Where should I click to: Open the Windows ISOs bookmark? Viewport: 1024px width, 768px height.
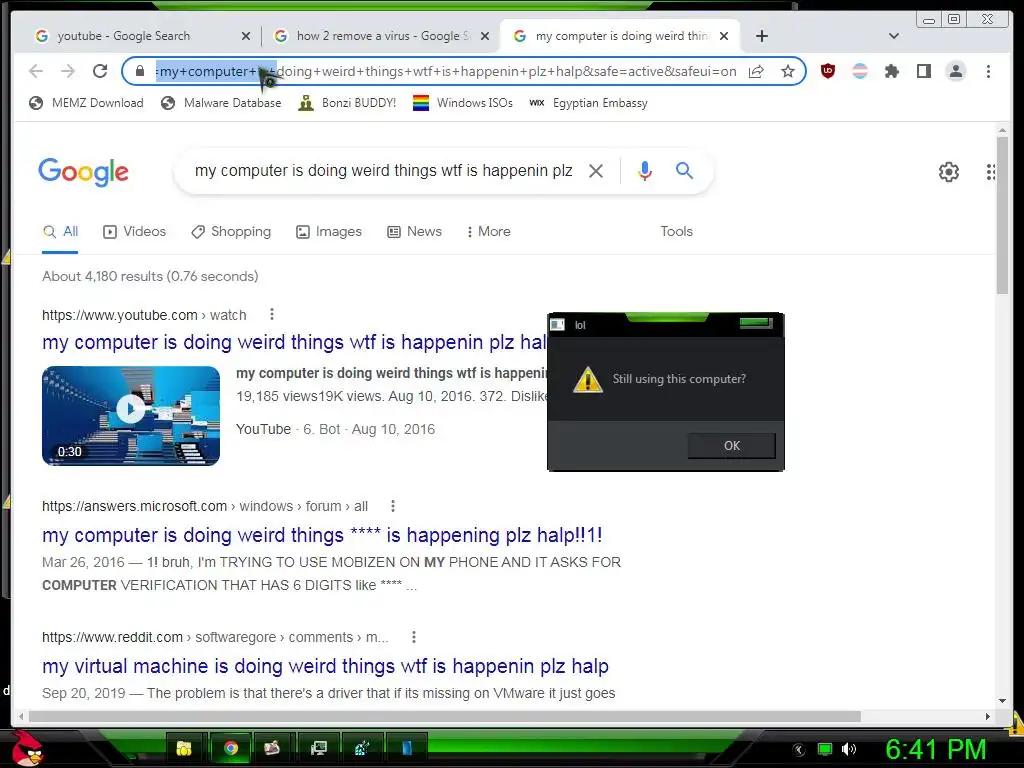point(463,103)
